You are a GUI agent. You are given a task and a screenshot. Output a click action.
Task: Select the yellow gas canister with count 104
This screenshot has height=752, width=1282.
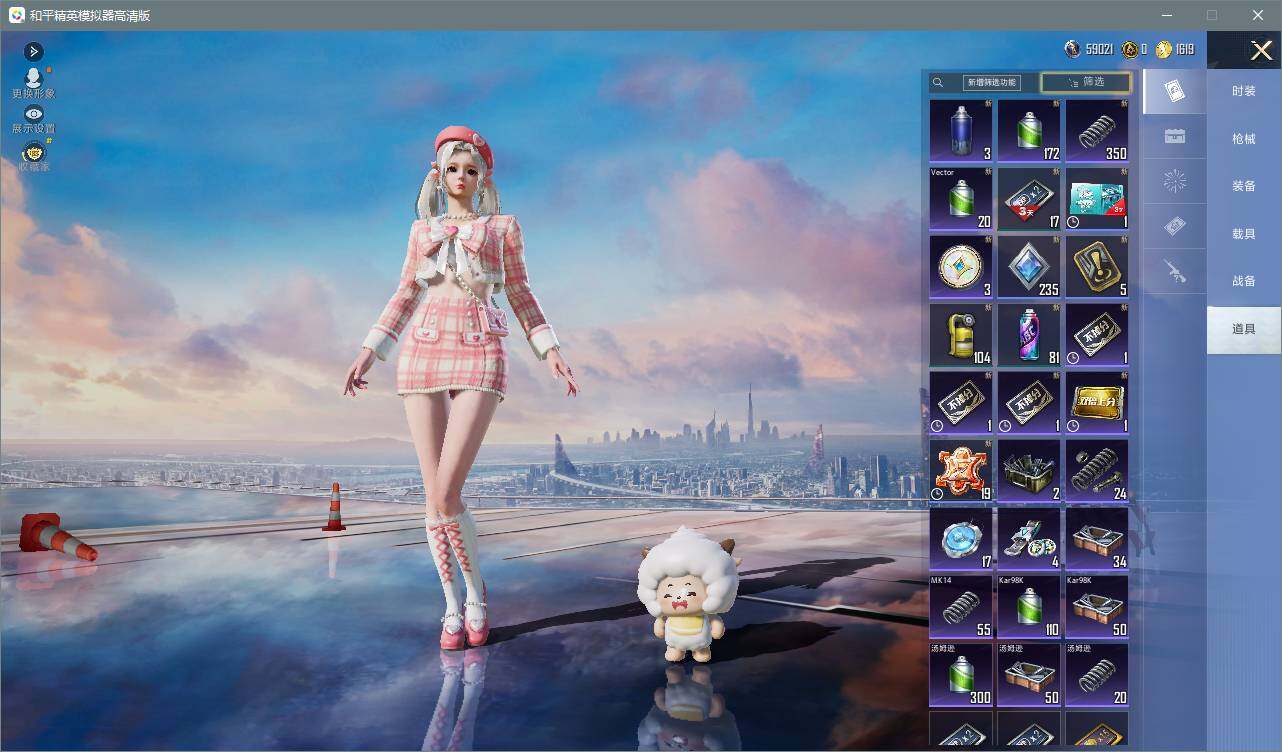point(961,335)
